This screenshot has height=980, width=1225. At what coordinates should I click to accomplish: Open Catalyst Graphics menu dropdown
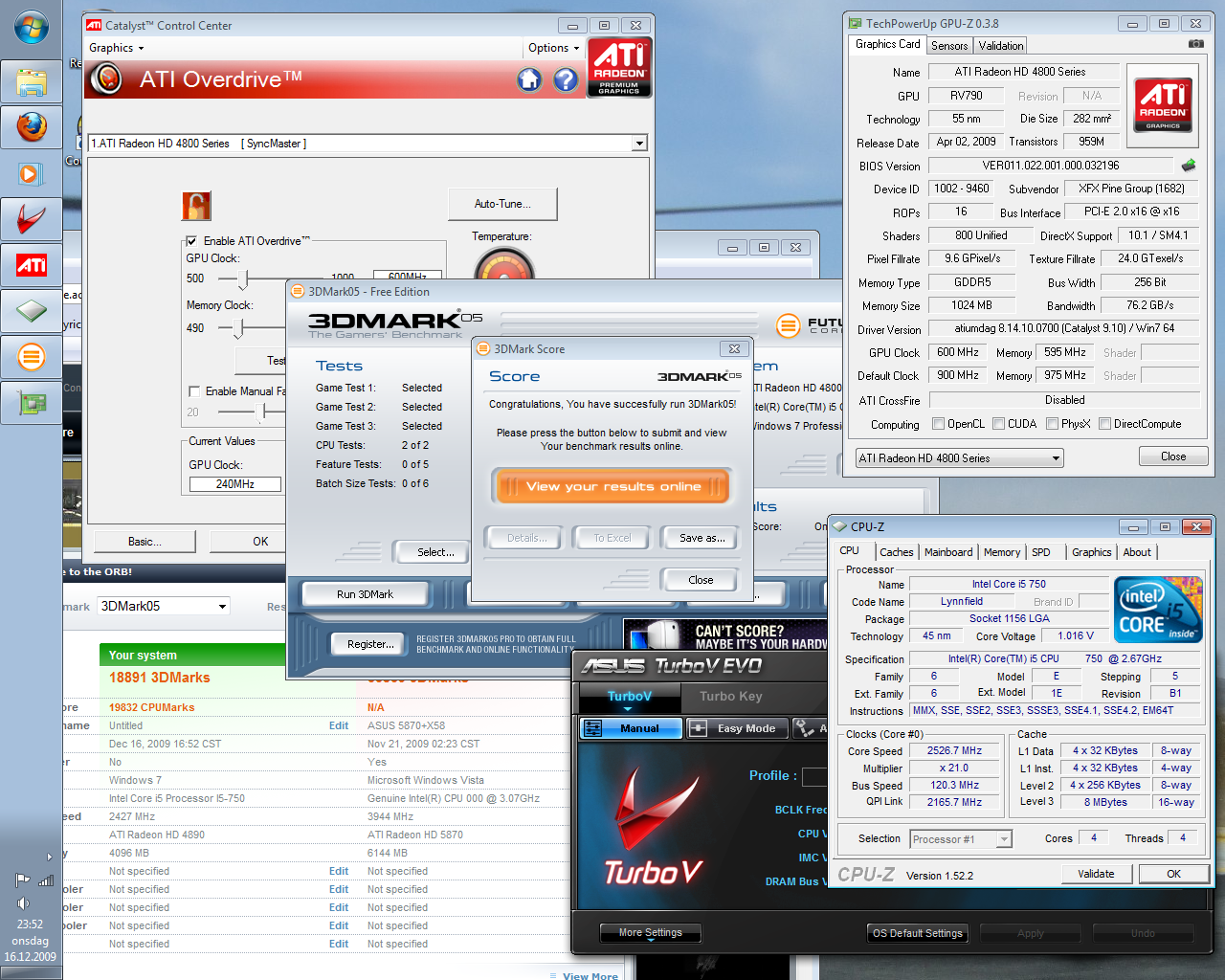pyautogui.click(x=117, y=48)
